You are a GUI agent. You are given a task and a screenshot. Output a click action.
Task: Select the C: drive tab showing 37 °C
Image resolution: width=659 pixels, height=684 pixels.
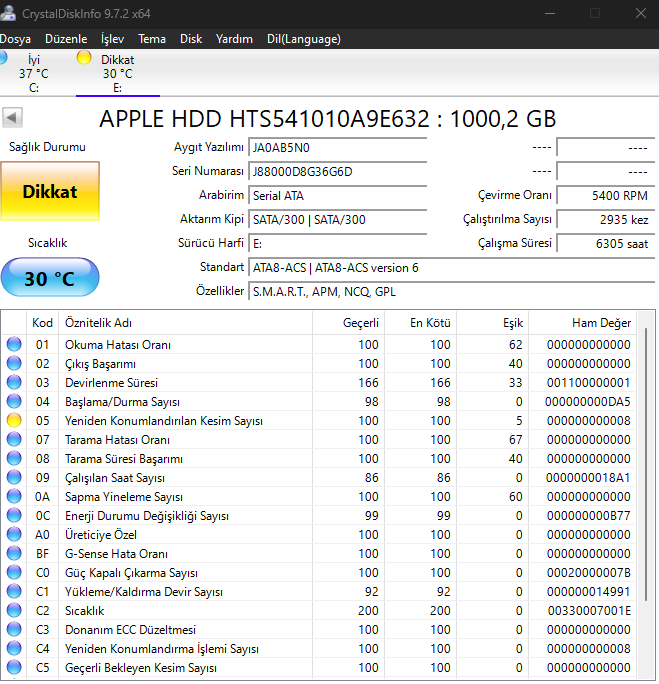(33, 73)
